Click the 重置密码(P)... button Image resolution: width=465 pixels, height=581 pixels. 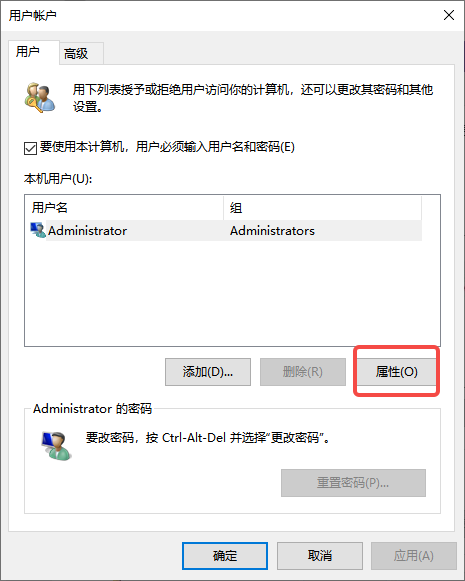point(353,483)
